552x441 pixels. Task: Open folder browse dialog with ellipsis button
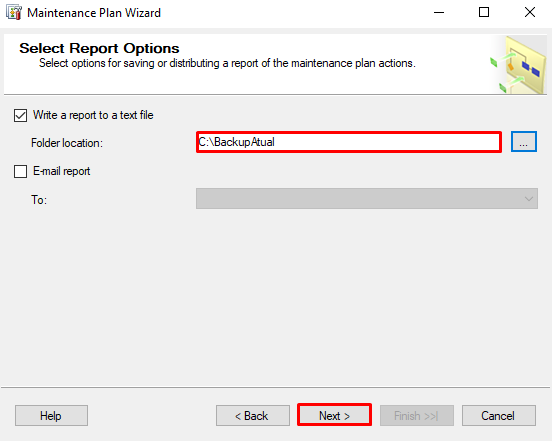523,142
